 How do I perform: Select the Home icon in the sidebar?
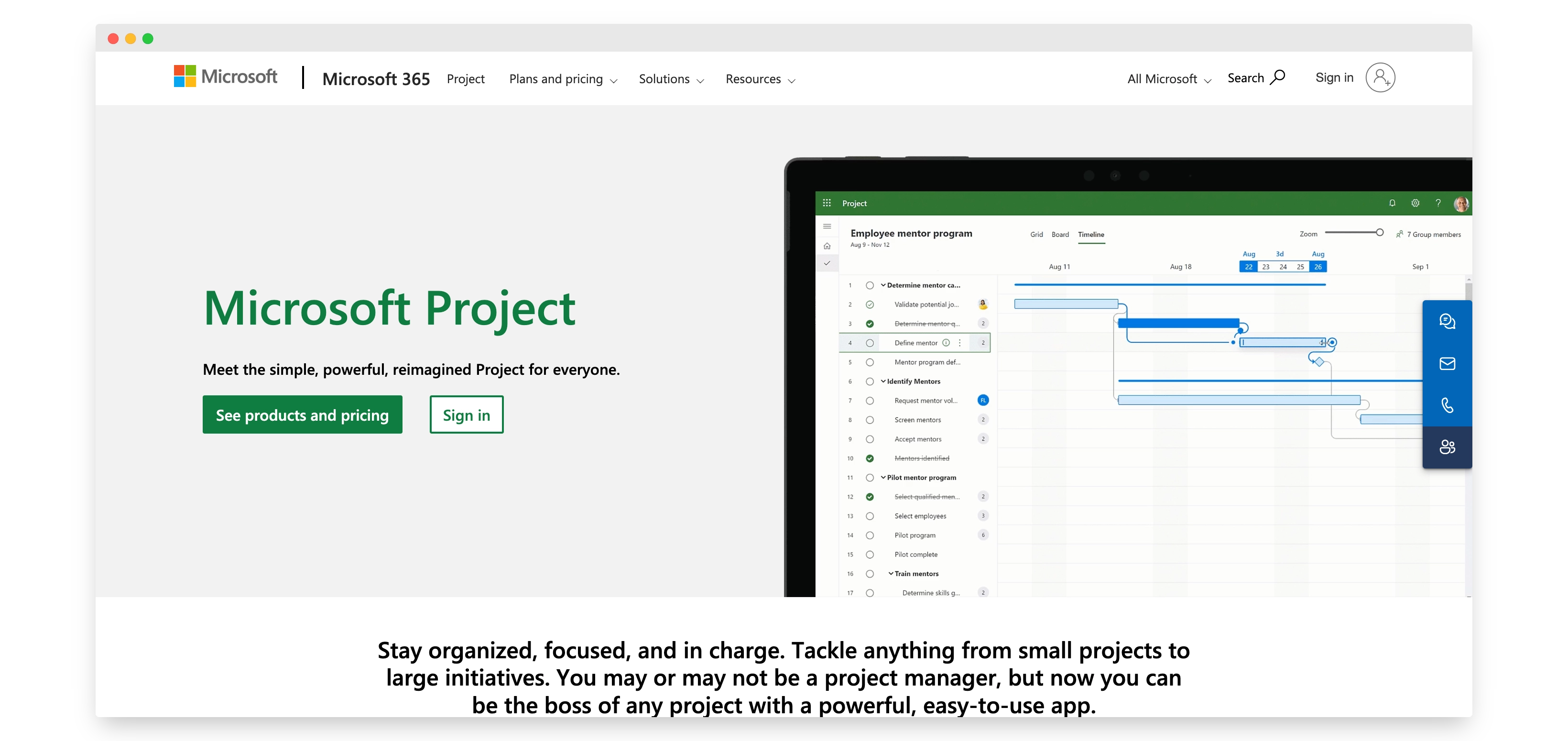(x=827, y=245)
